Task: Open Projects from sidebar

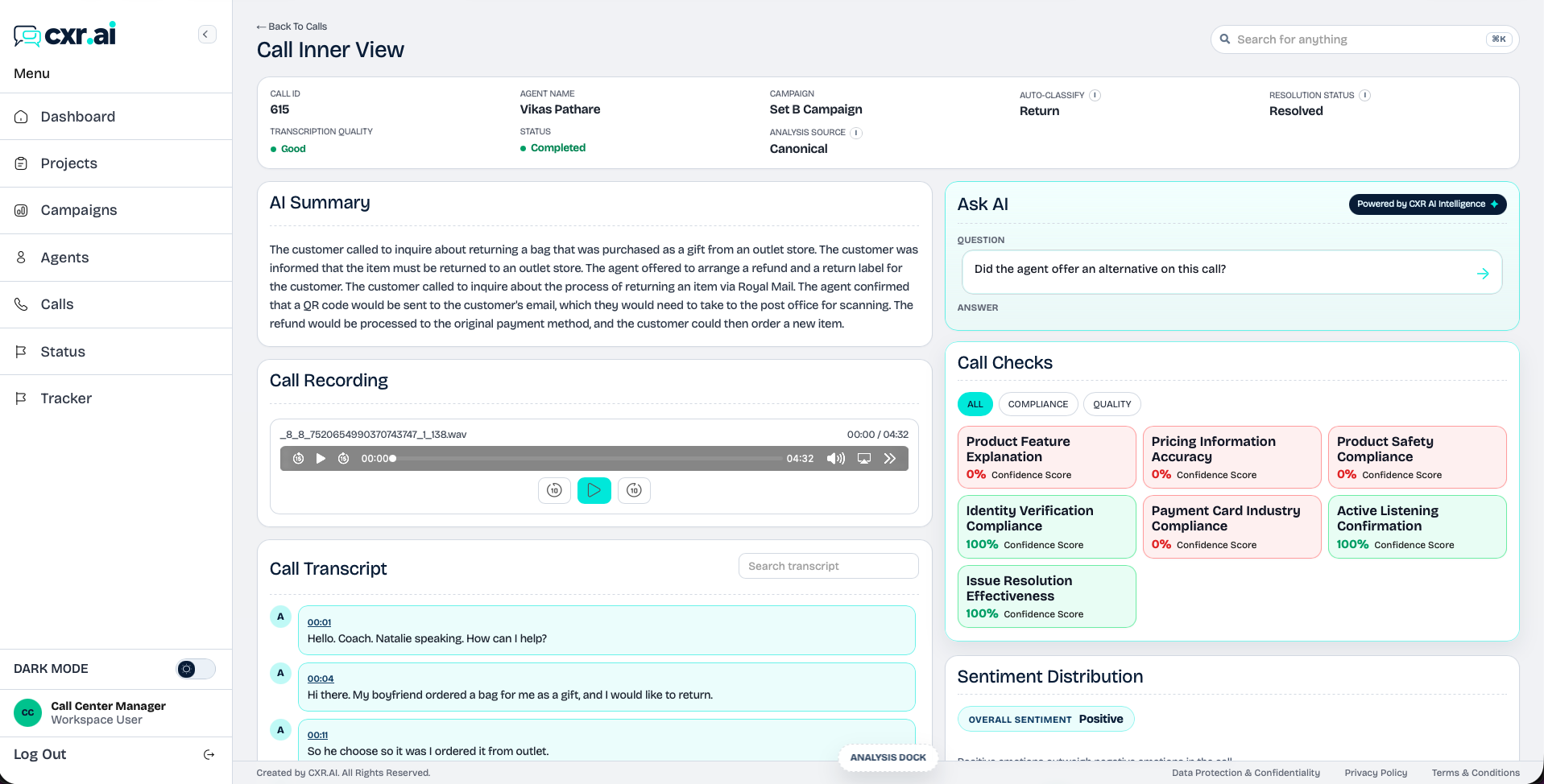Action: pos(116,163)
